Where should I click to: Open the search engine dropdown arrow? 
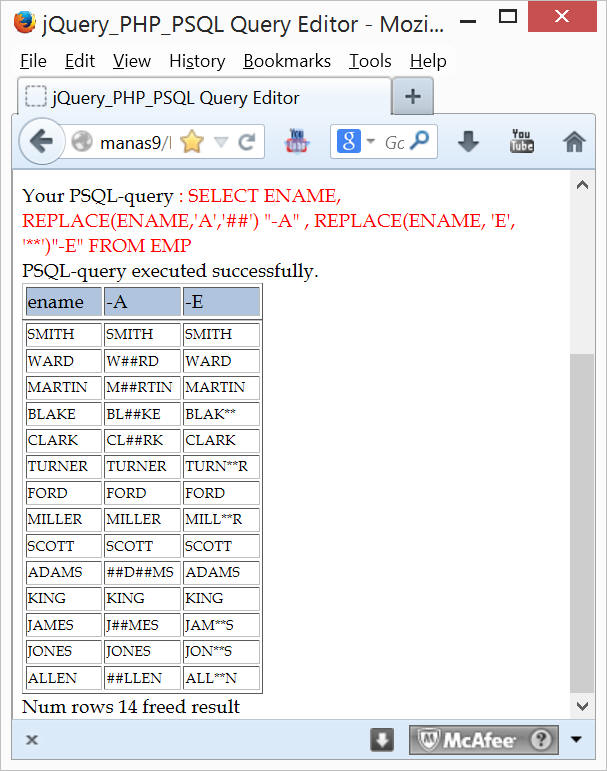click(x=371, y=142)
